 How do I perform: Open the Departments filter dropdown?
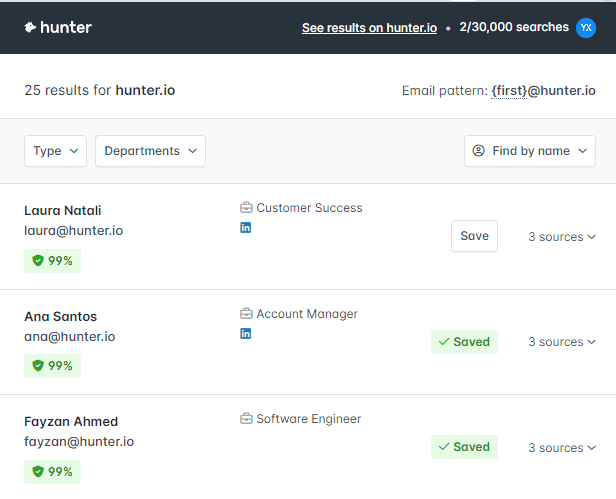(150, 151)
